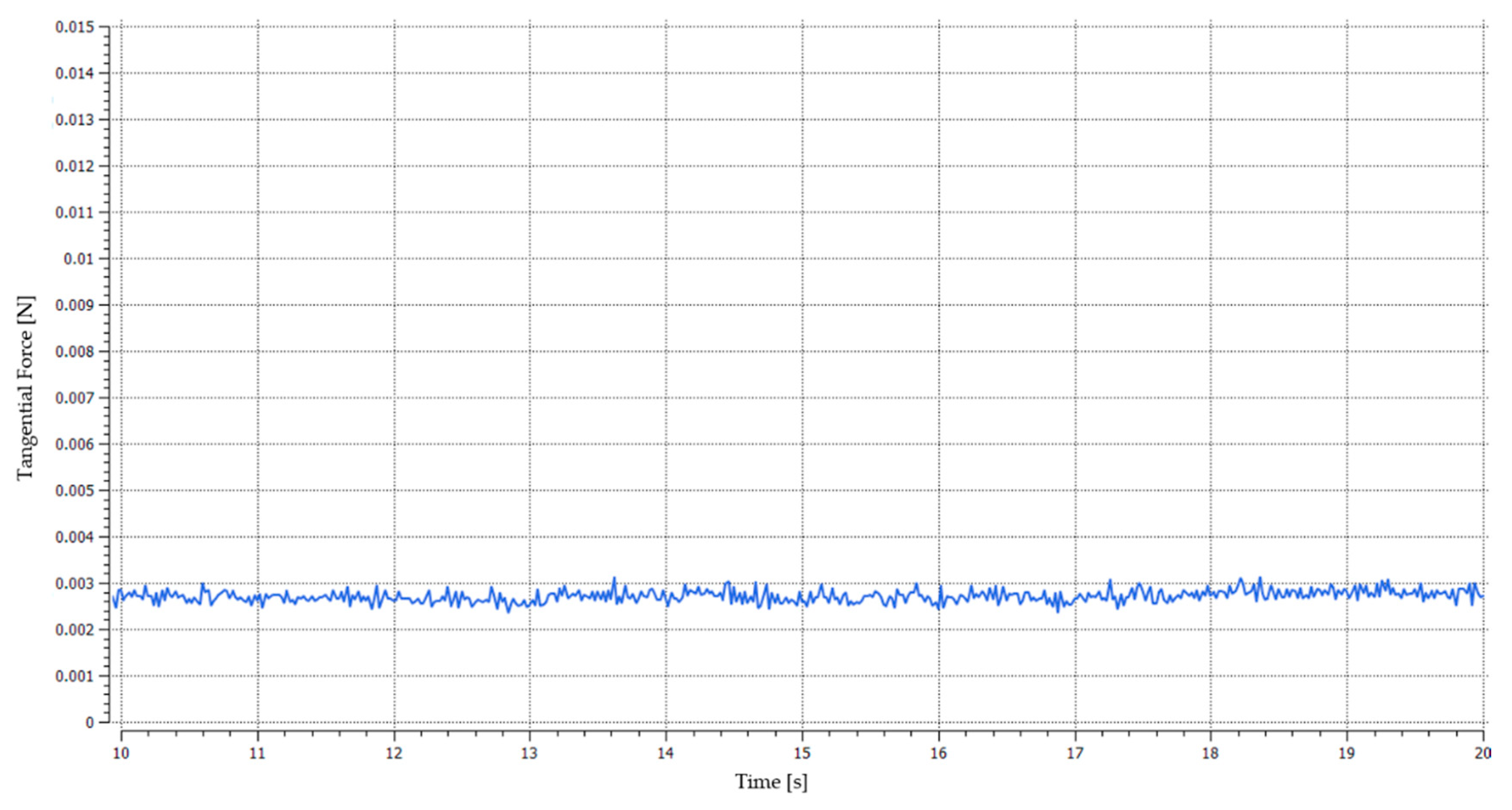The image size is (1512, 810).
Task: Click the x-axis label 17
Action: [x=1075, y=753]
